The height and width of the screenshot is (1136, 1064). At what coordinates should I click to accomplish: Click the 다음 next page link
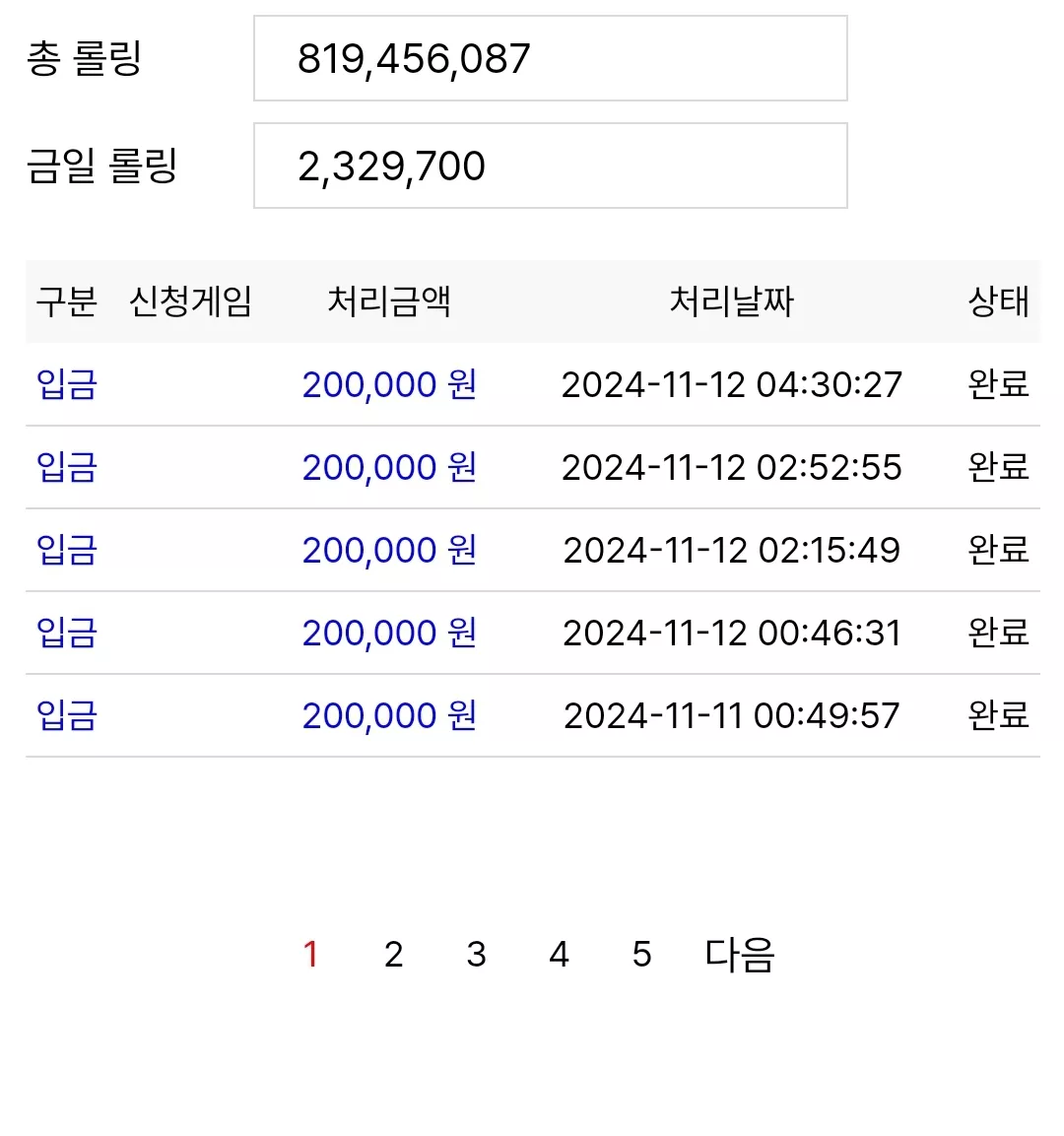[x=740, y=954]
